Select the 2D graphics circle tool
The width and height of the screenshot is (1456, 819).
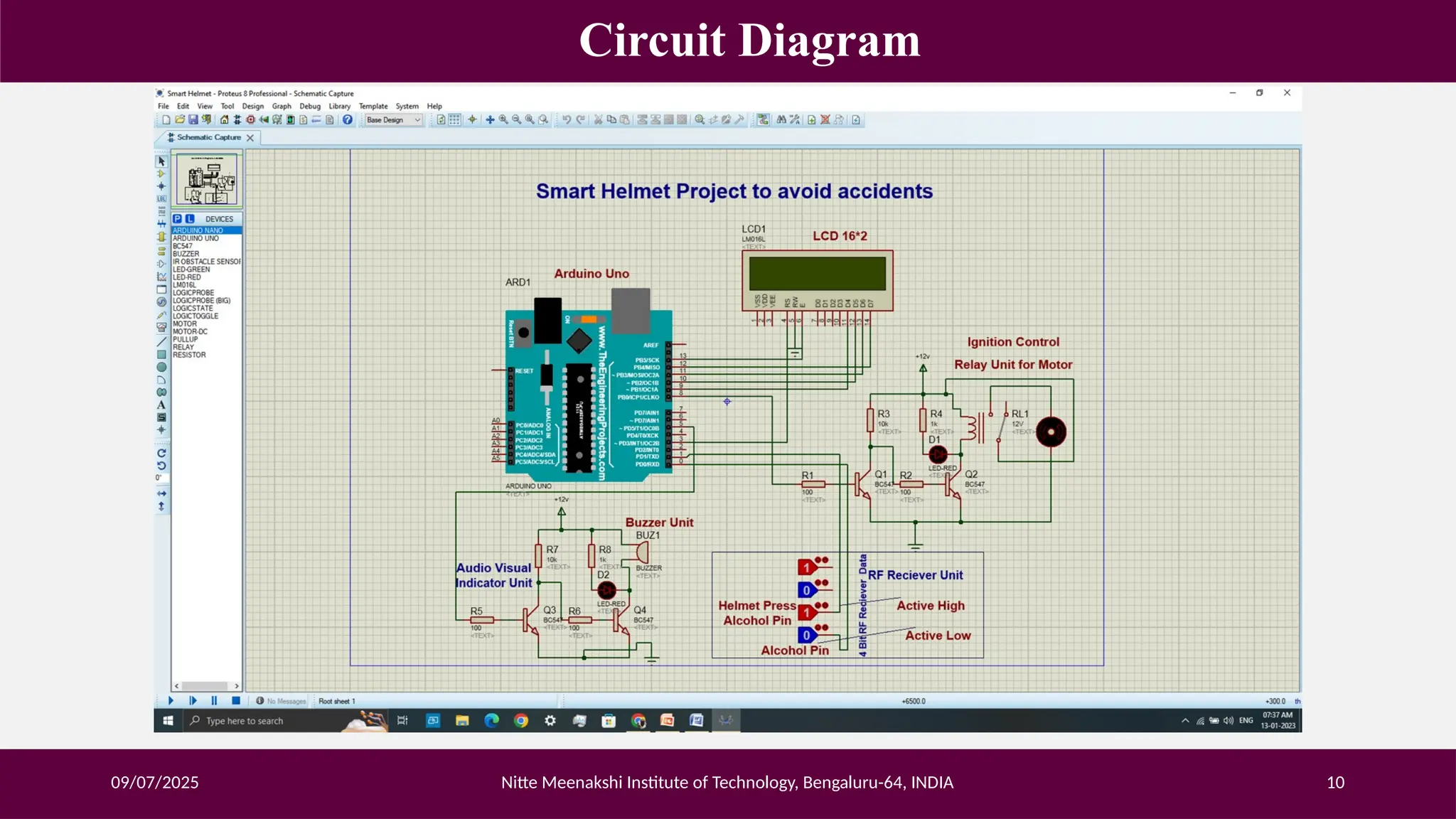pos(161,368)
